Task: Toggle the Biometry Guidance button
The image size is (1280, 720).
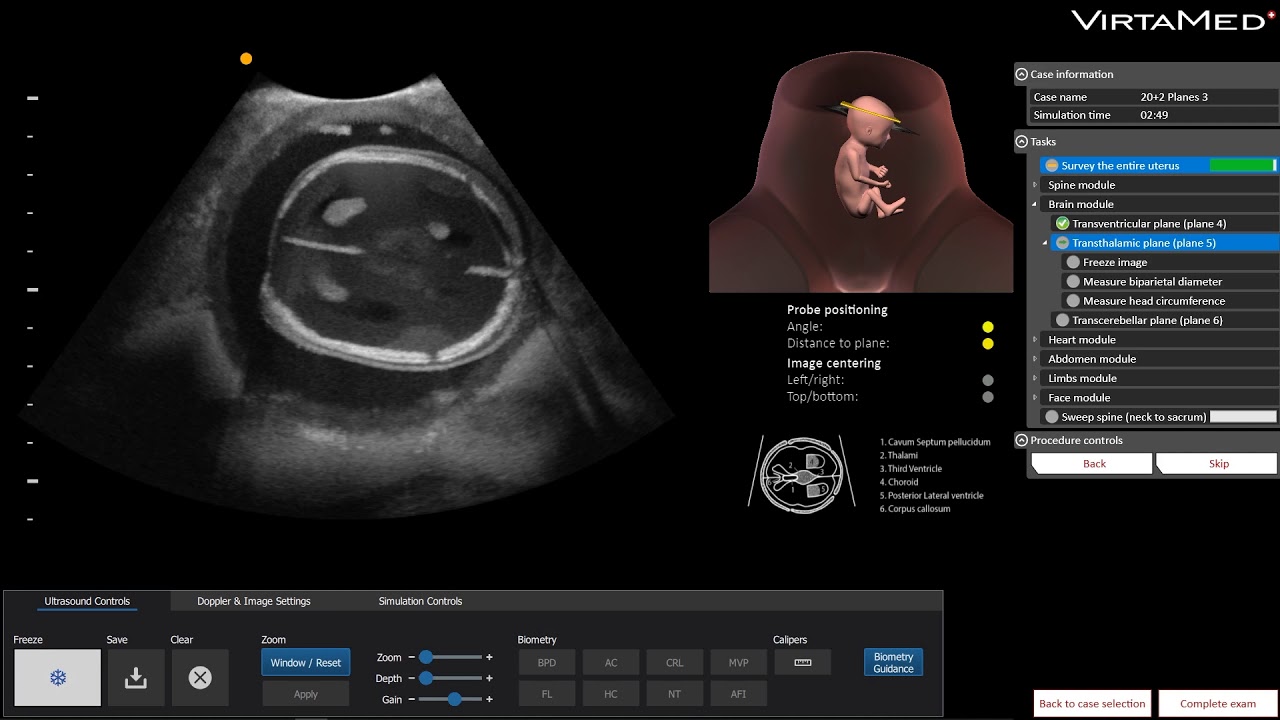Action: 892,662
